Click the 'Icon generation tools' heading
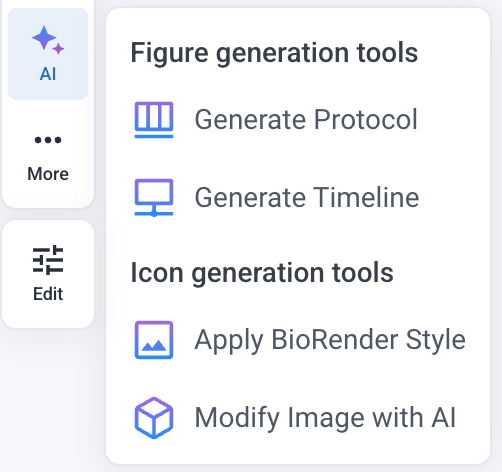Viewport: 502px width, 472px height. point(262,273)
